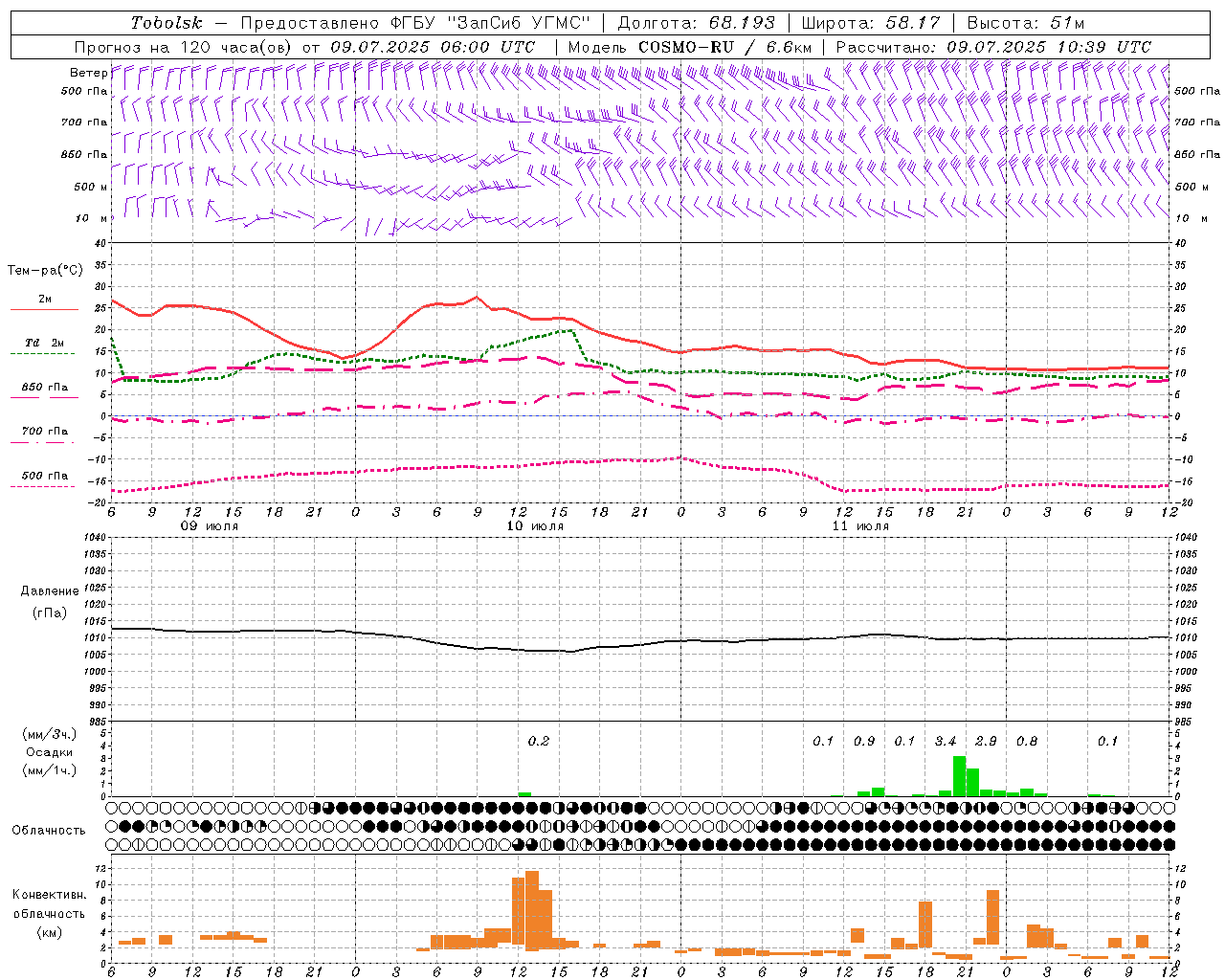Click the 'Ветер' wind panel label
Screen dimensions: 1225x980
88,73
